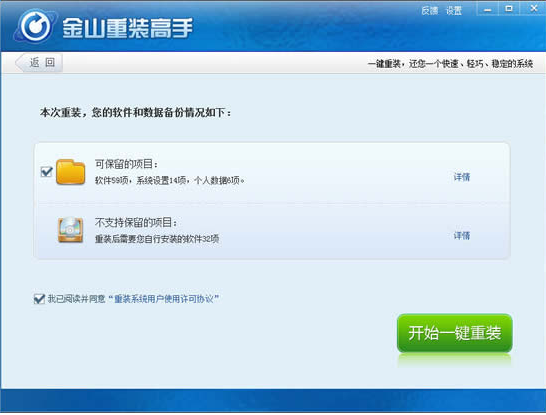Maximize the application window
Viewport: 546px width, 415px height.
509,9
